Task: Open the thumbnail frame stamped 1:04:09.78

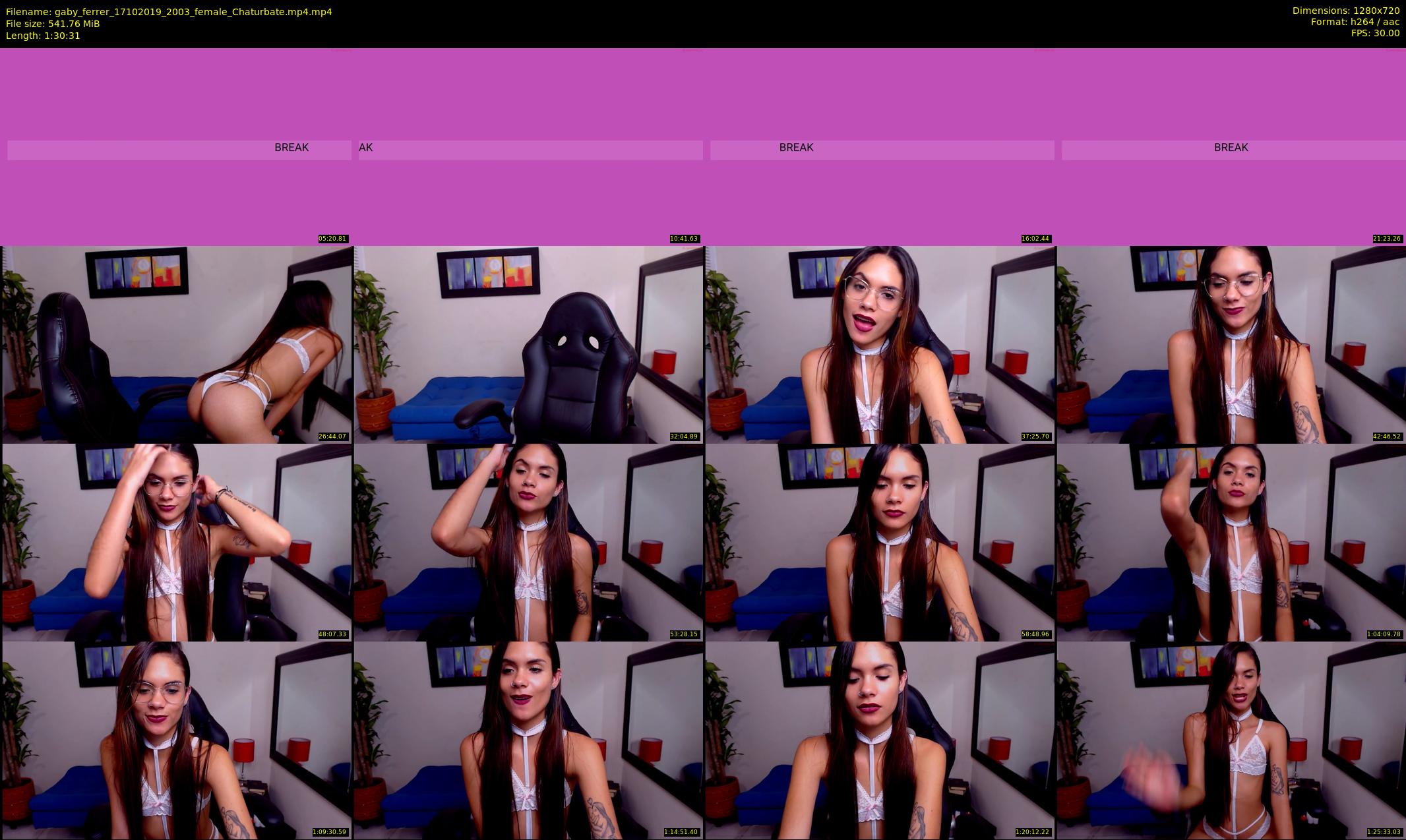Action: pyautogui.click(x=1231, y=542)
